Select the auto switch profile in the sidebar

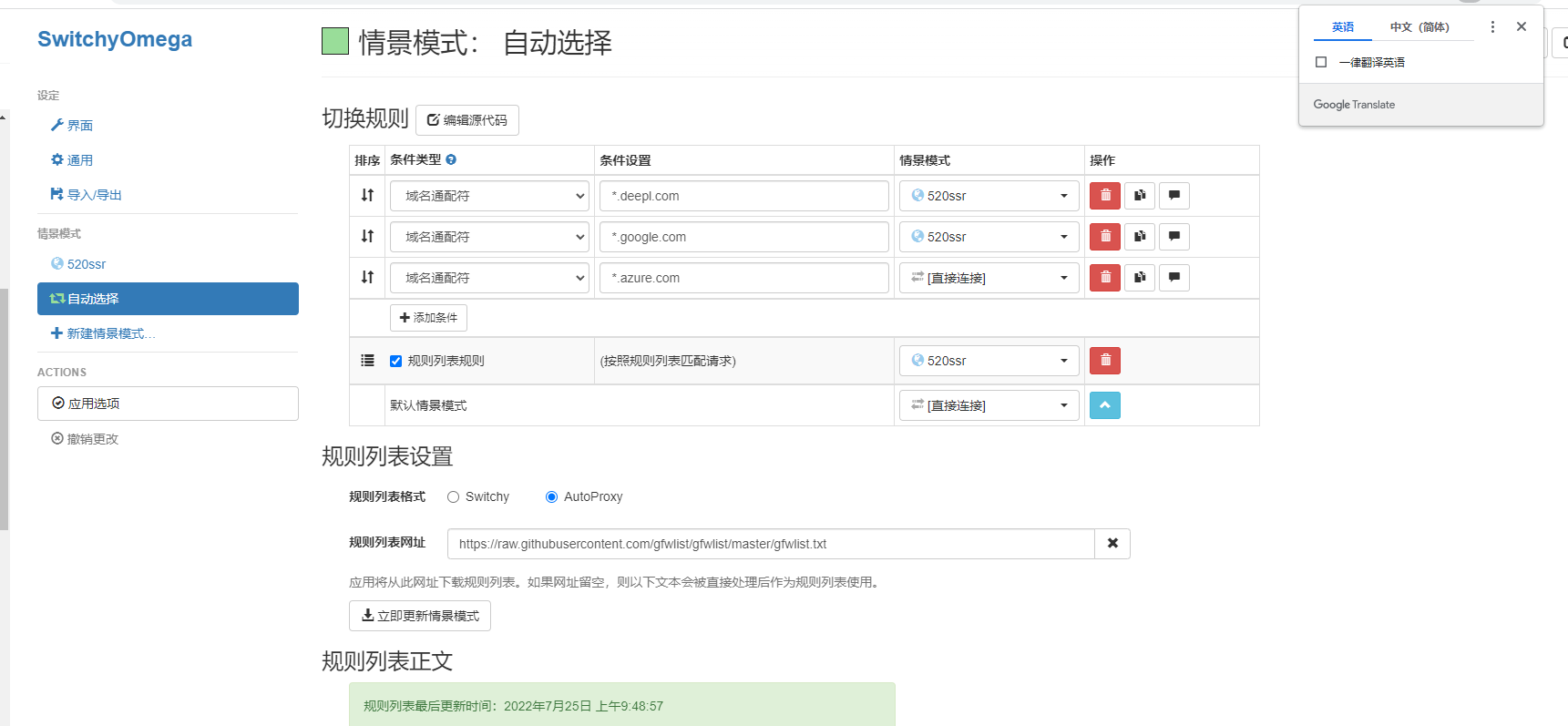coord(168,299)
